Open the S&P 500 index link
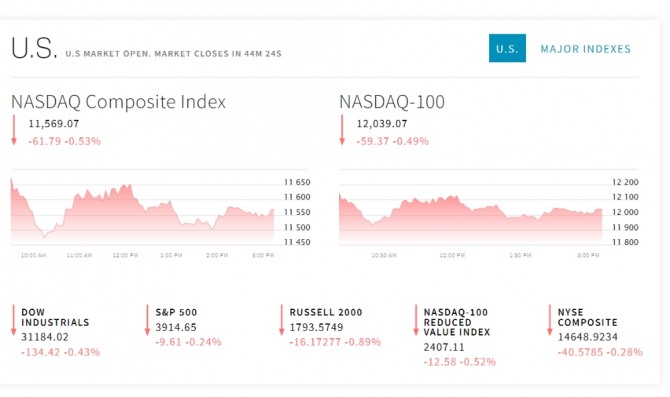Image resolution: width=670 pixels, height=397 pixels. click(176, 312)
